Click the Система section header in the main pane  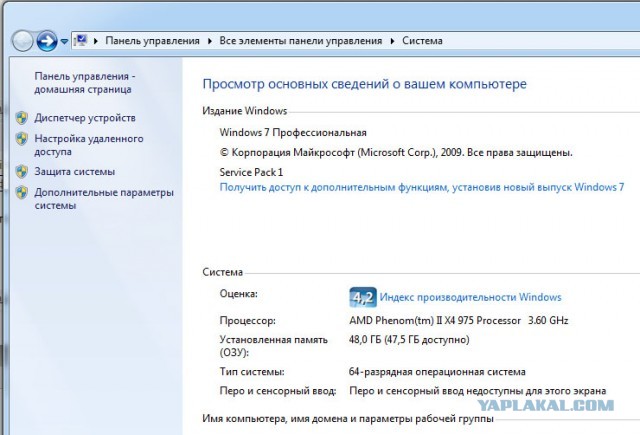point(223,272)
